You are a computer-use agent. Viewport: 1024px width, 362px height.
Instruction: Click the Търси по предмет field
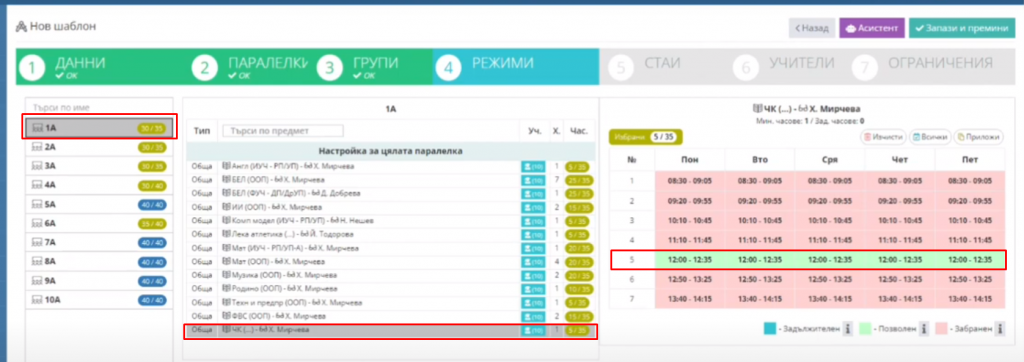click(x=283, y=131)
